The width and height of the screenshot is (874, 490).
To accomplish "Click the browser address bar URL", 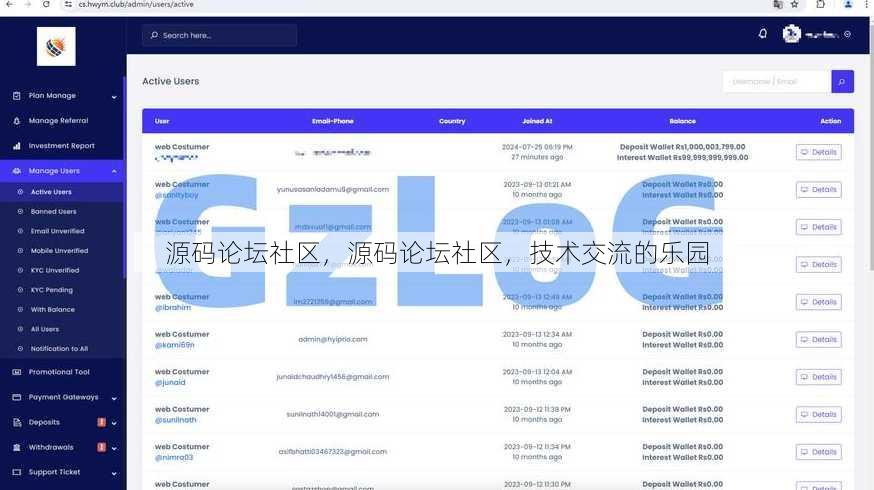I will point(136,4).
